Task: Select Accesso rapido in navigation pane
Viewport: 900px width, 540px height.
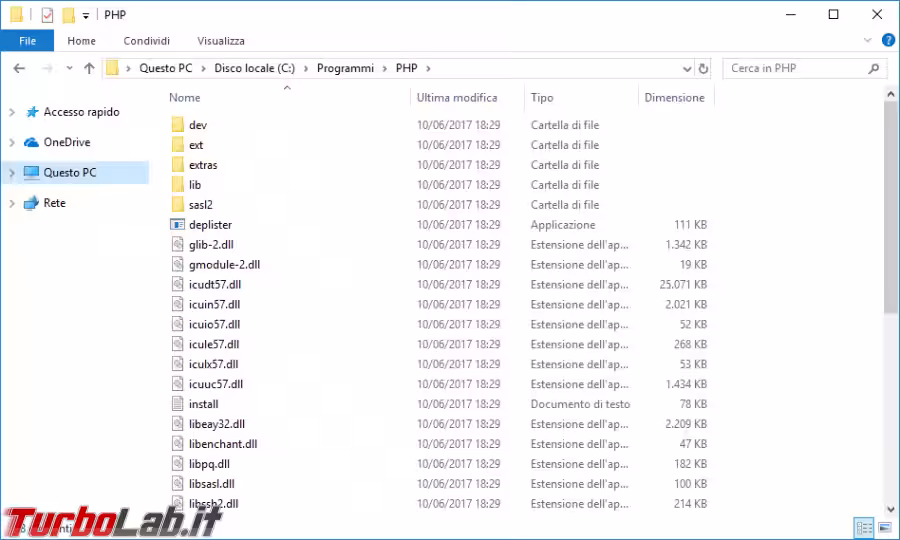Action: 81,112
